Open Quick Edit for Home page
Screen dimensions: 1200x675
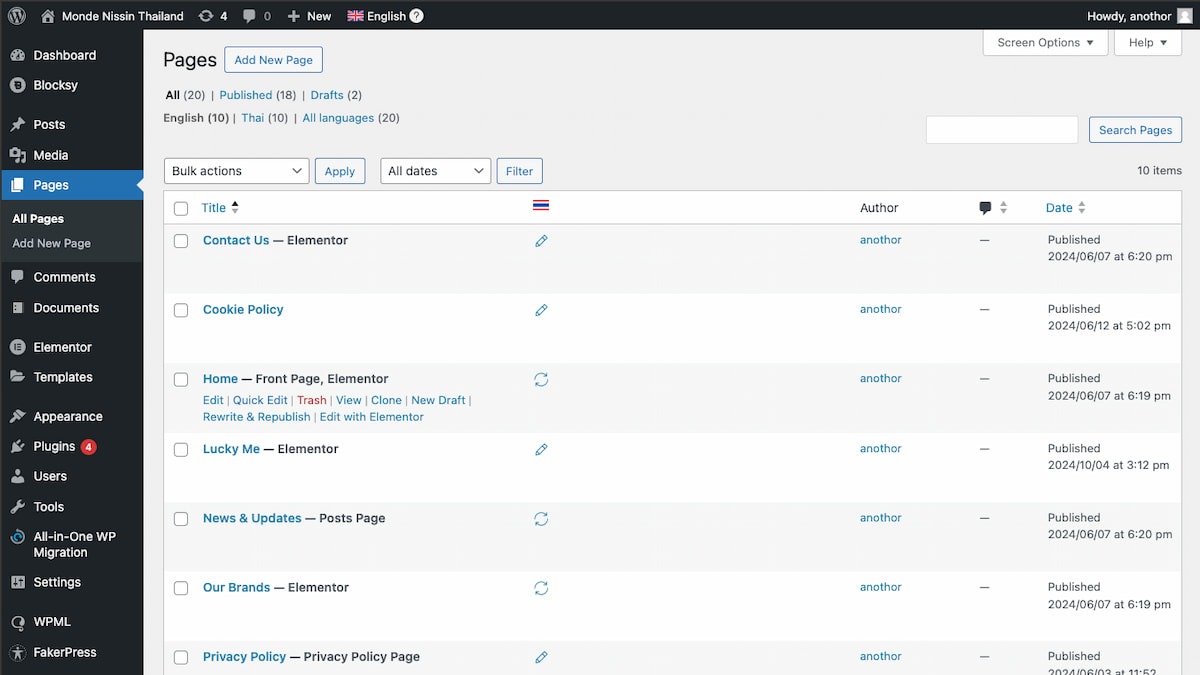pos(260,400)
